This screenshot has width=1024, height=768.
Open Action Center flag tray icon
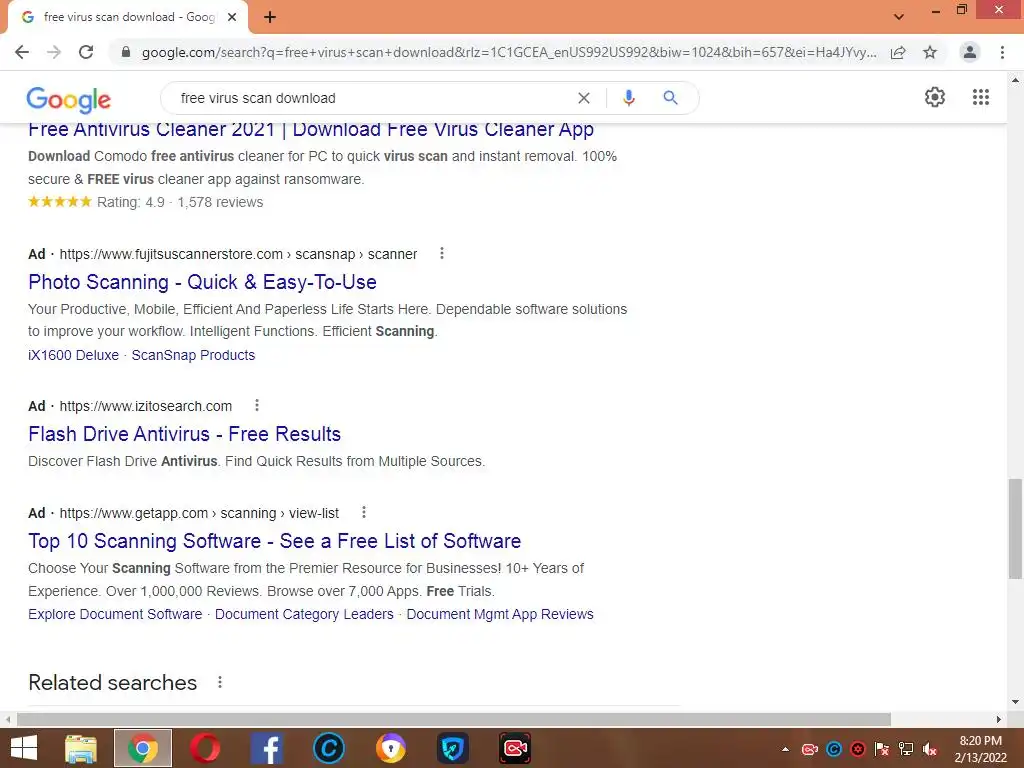(x=882, y=750)
